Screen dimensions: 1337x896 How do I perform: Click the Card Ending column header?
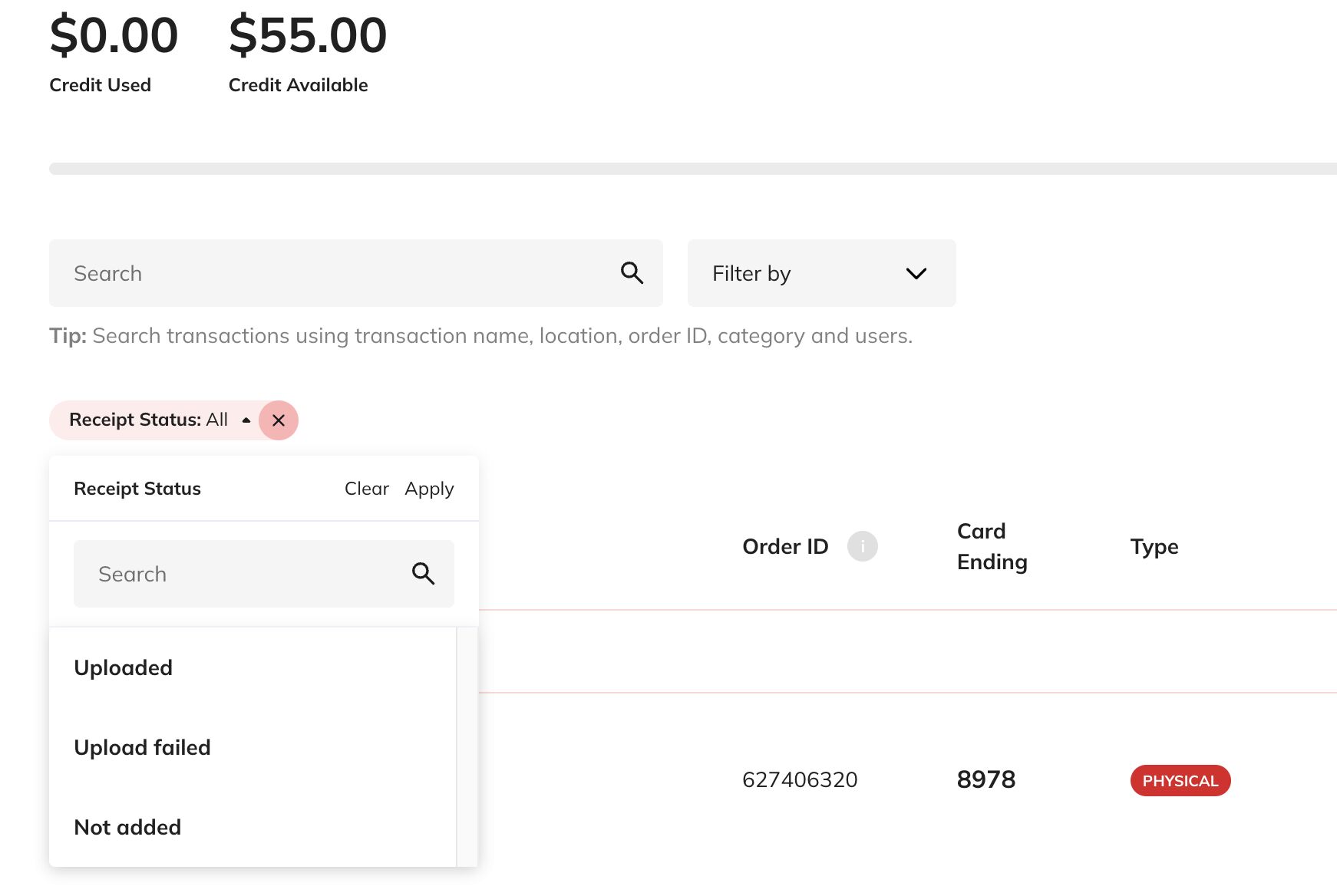coord(992,546)
